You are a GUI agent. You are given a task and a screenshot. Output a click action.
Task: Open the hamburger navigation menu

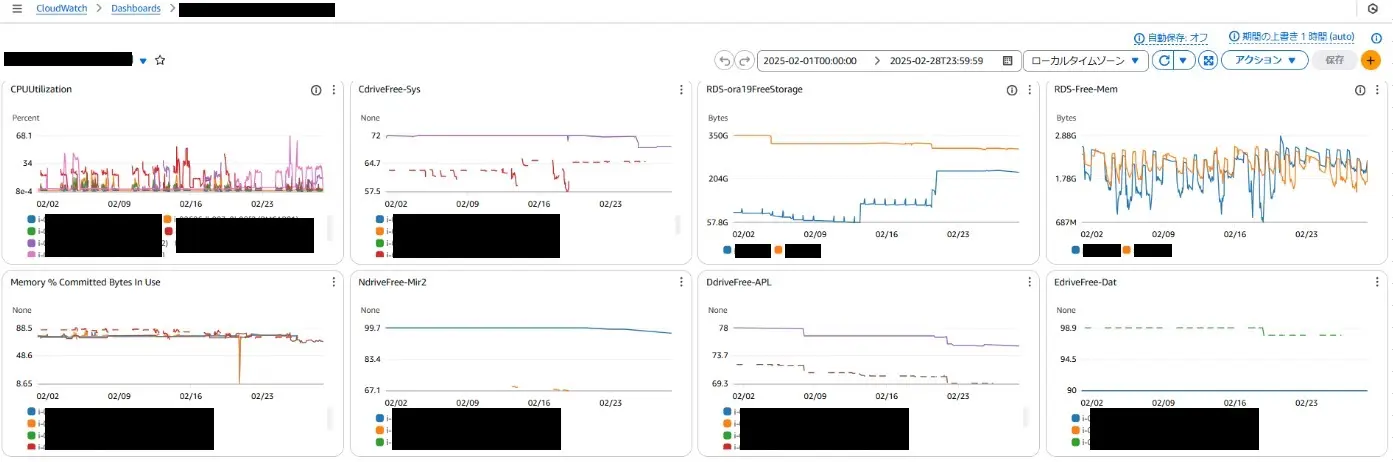16,9
